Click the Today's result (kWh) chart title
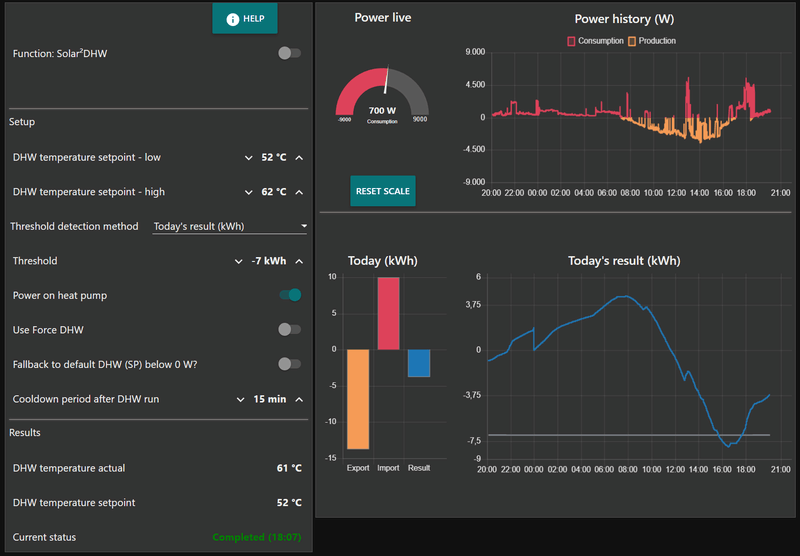This screenshot has height=556, width=800. tap(624, 261)
